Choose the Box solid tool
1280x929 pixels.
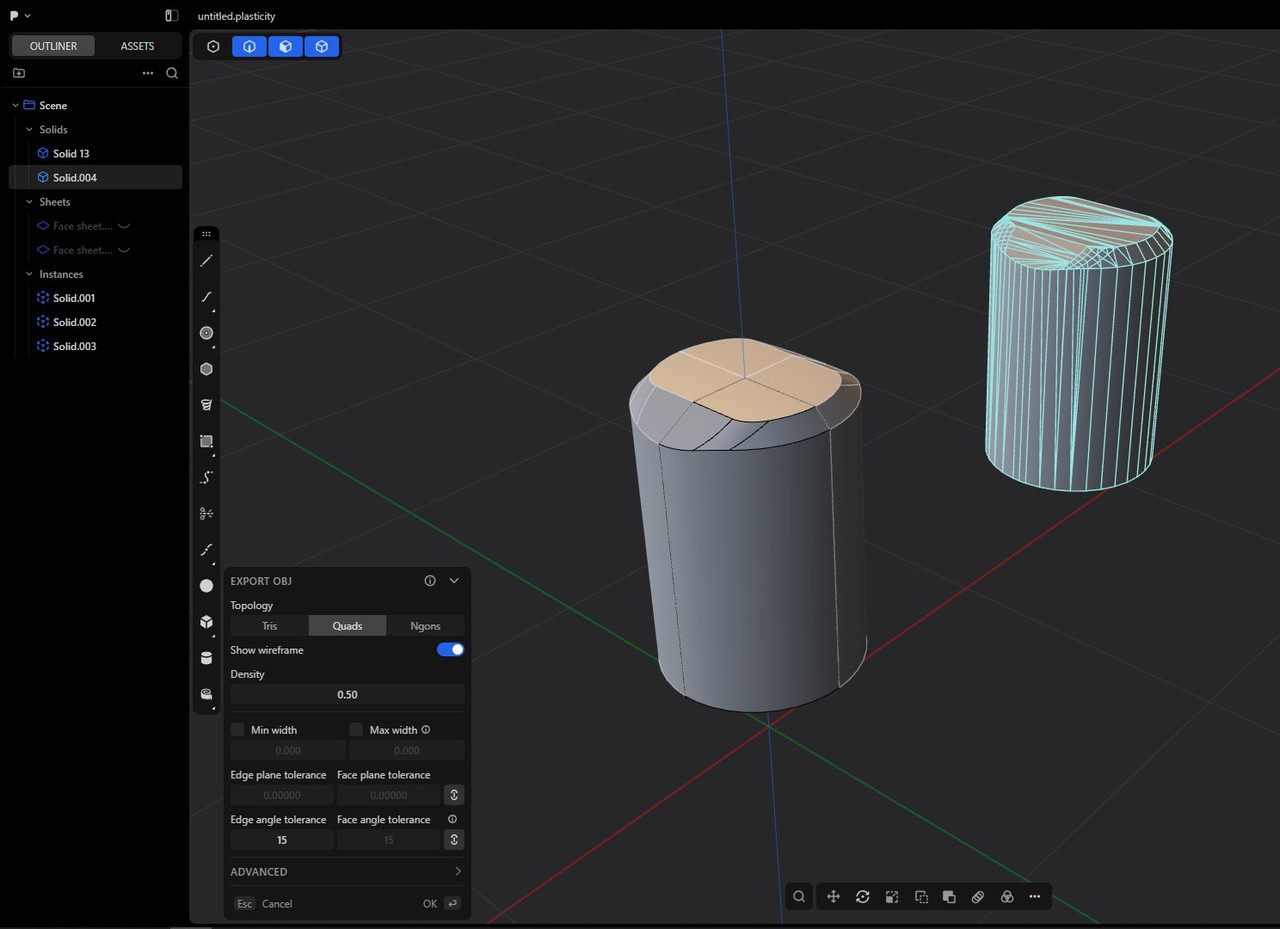pyautogui.click(x=206, y=622)
